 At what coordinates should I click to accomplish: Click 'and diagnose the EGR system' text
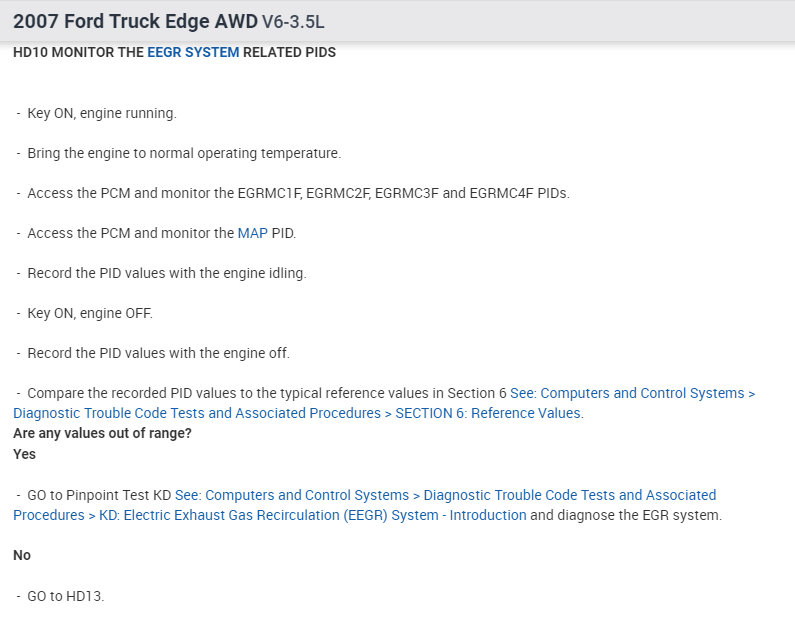click(625, 515)
